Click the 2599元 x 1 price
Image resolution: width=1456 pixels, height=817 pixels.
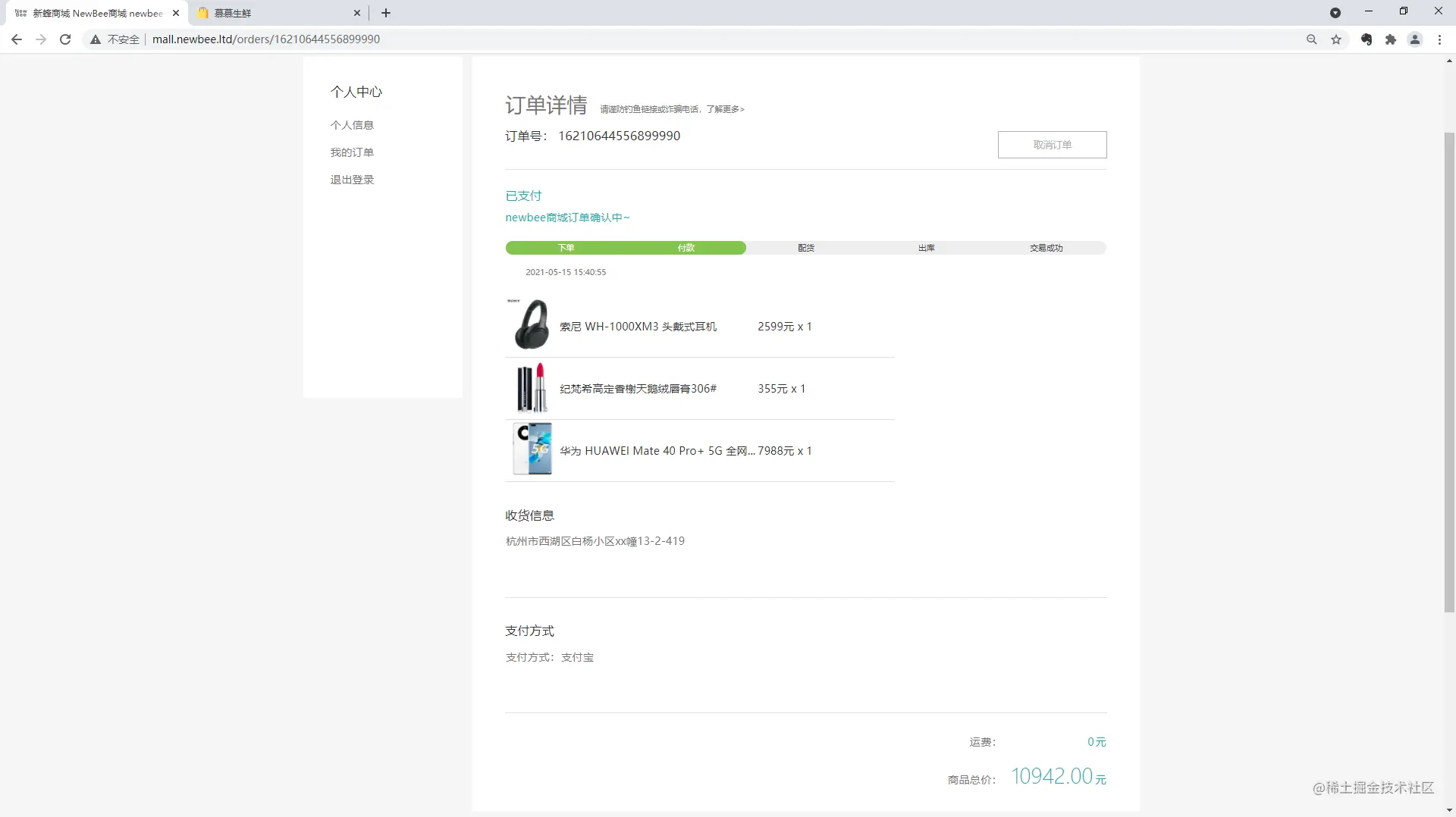(x=785, y=327)
